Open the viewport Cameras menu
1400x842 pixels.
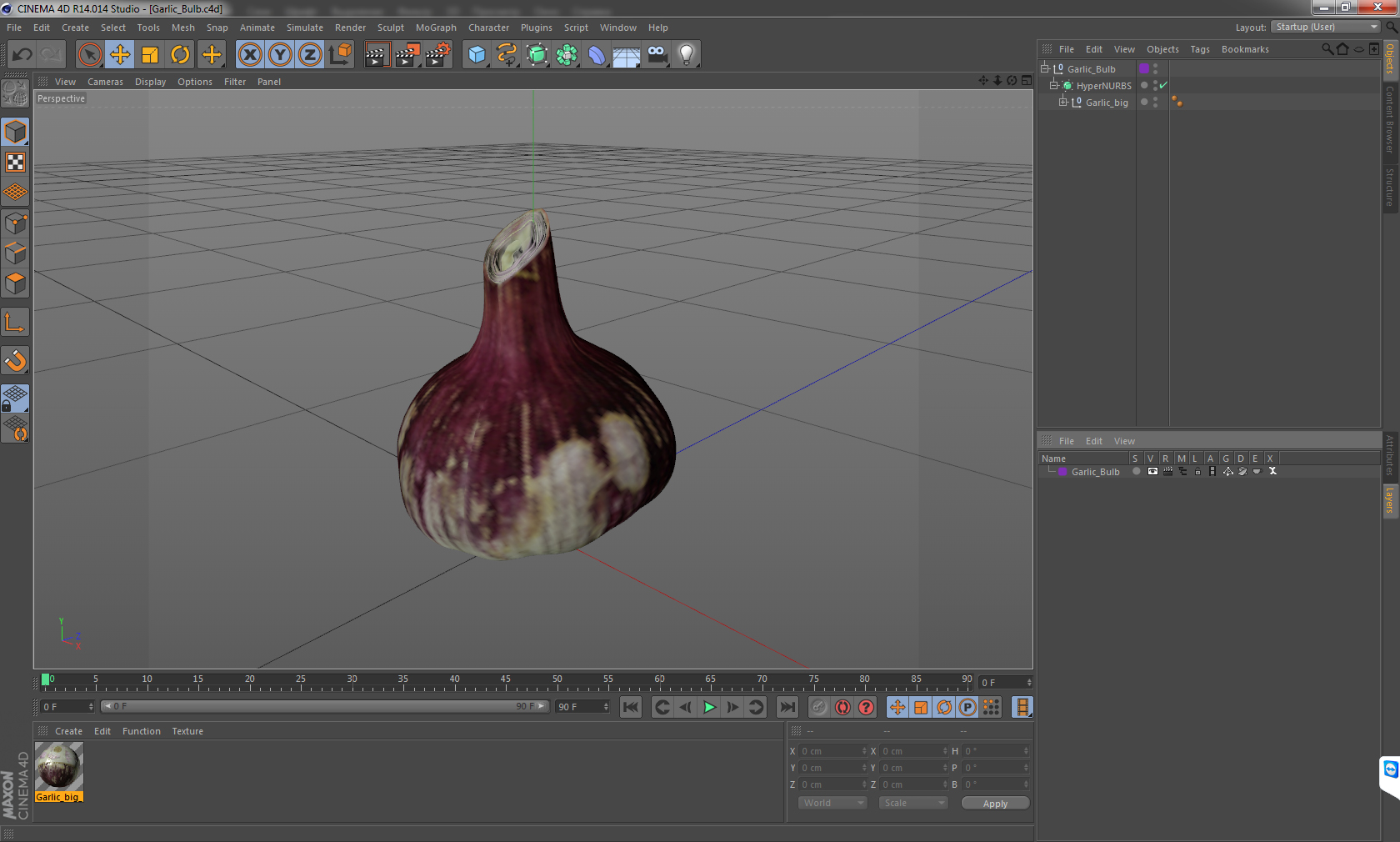[x=105, y=82]
